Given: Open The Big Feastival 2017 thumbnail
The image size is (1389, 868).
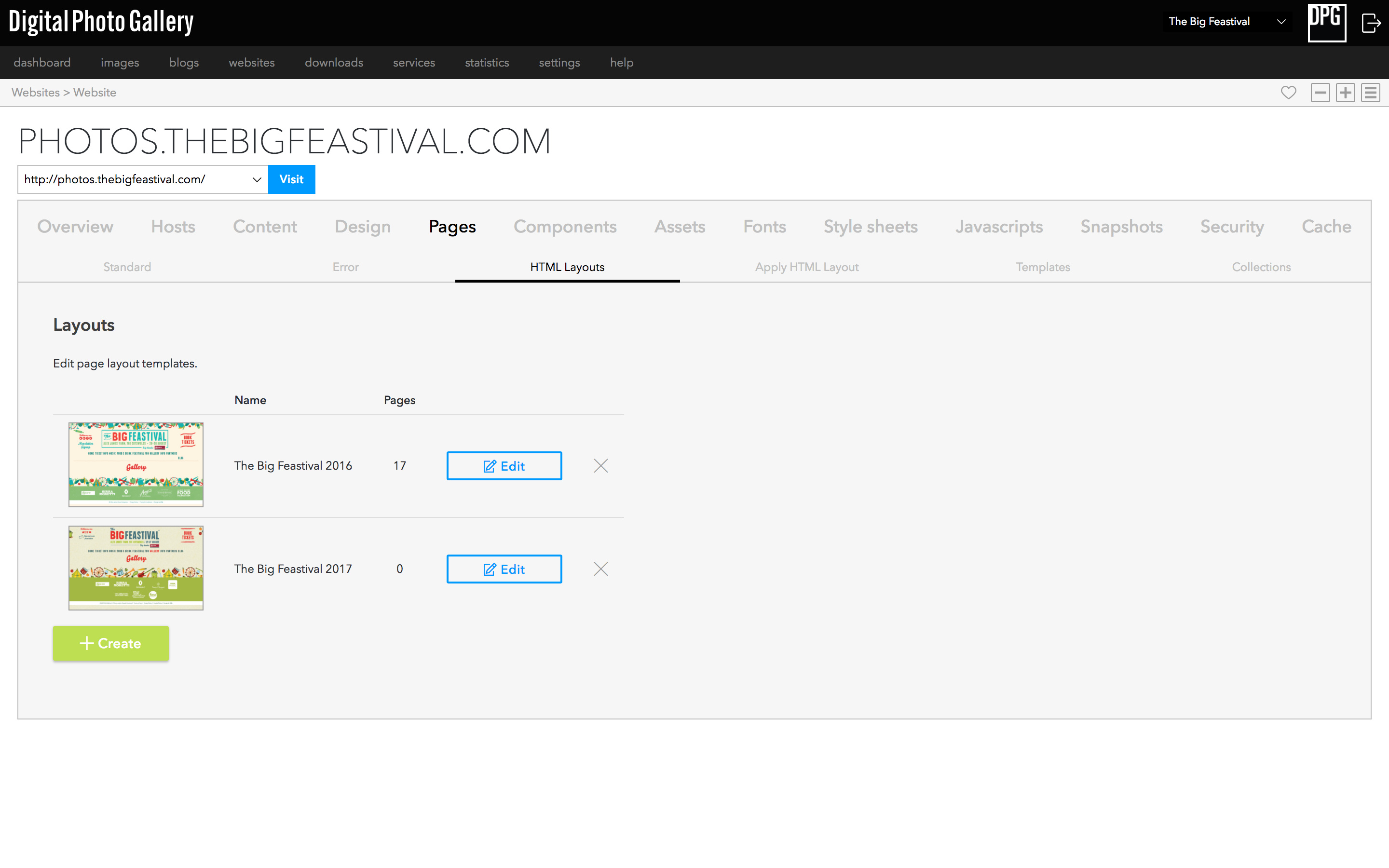Looking at the screenshot, I should [136, 568].
